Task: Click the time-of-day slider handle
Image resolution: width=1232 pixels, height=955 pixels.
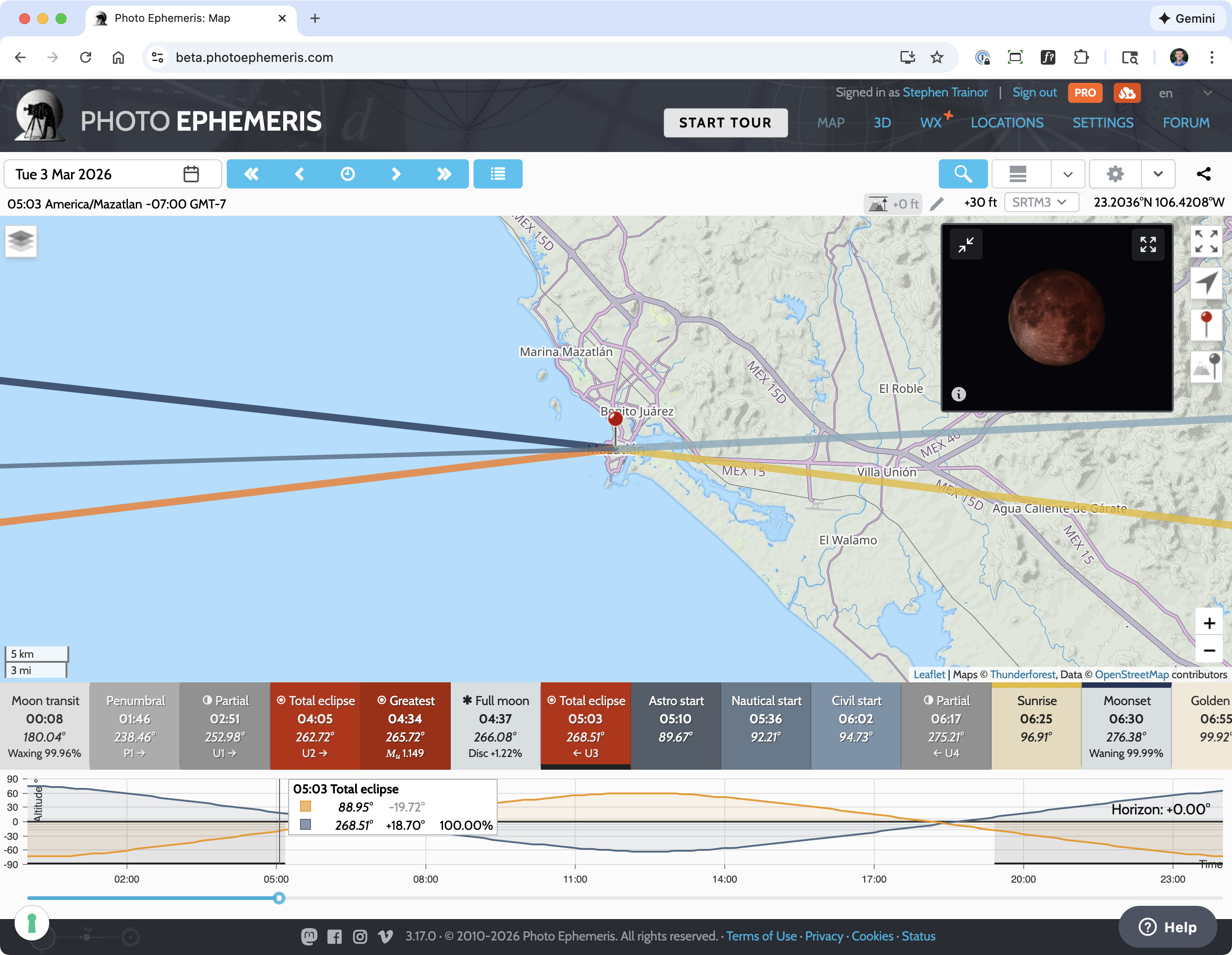Action: pos(279,898)
